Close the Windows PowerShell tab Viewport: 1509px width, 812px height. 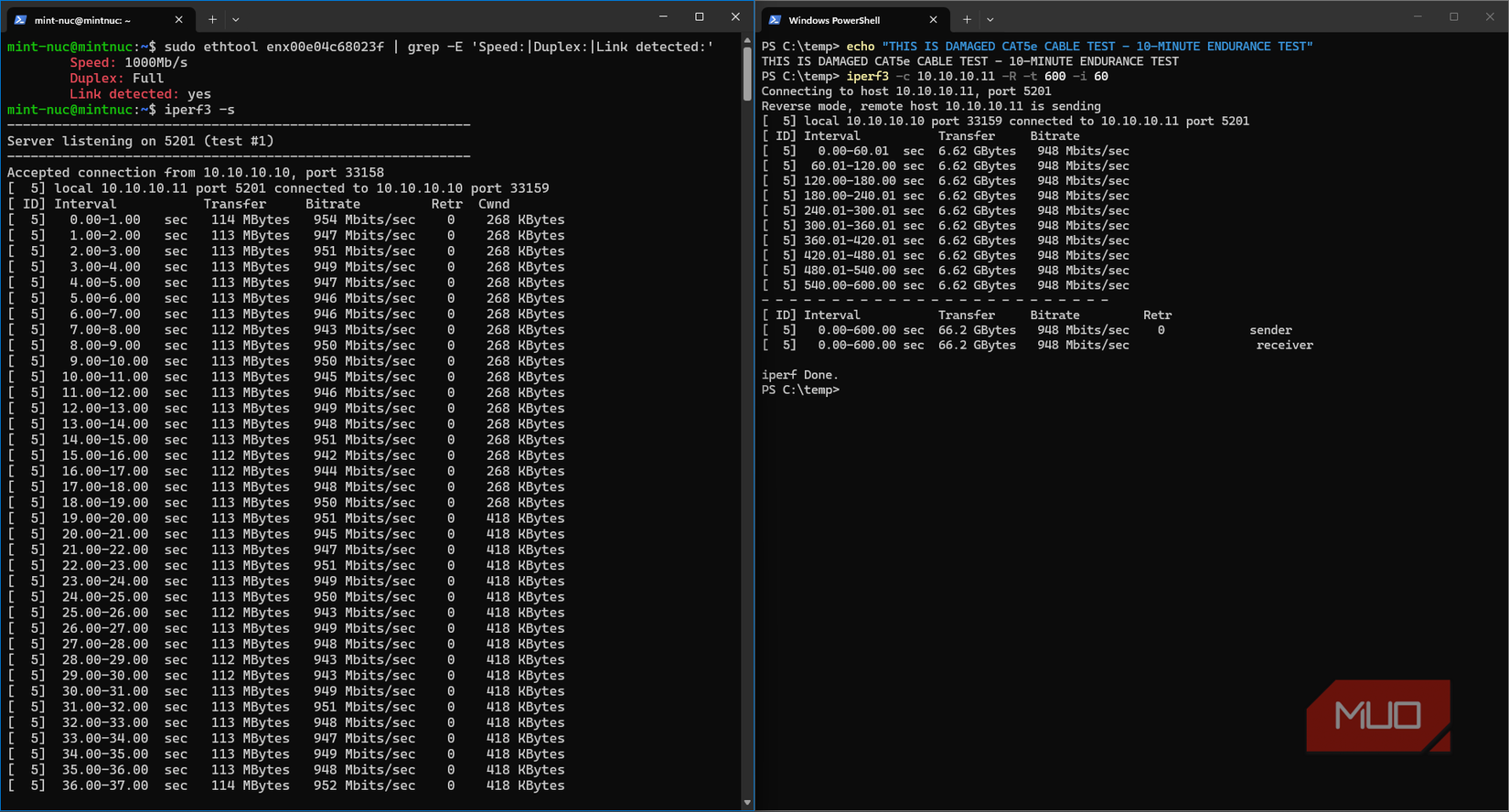pyautogui.click(x=933, y=19)
